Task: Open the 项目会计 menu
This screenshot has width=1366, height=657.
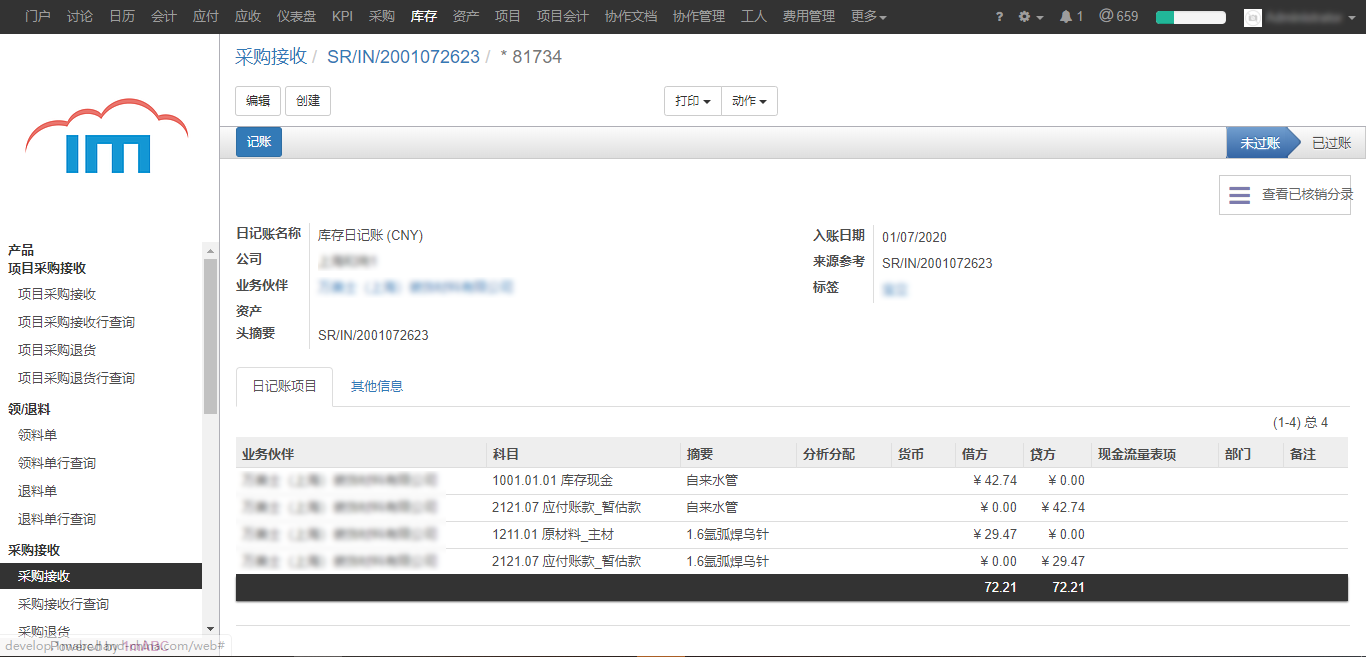Action: point(563,17)
